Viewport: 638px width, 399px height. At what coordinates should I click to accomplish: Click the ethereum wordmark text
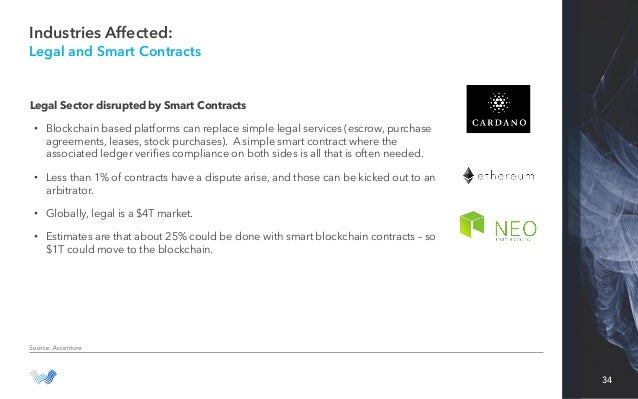506,176
